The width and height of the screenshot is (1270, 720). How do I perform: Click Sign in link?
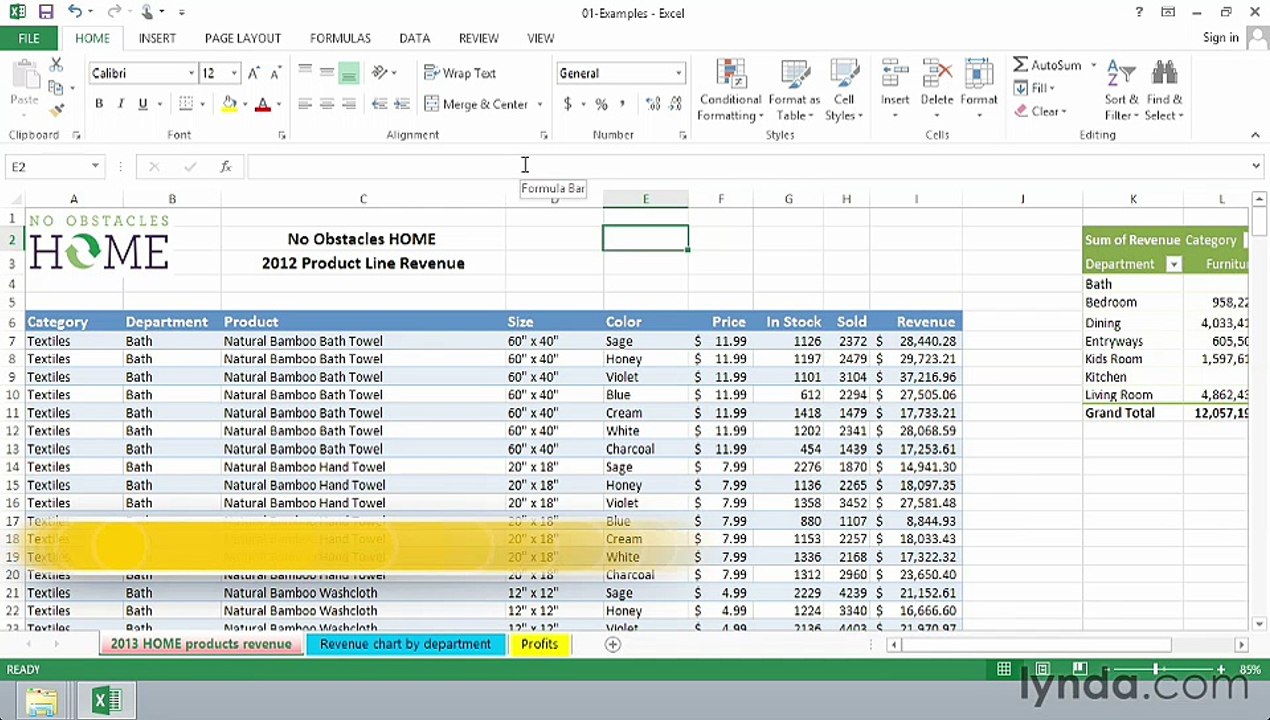pyautogui.click(x=1220, y=38)
